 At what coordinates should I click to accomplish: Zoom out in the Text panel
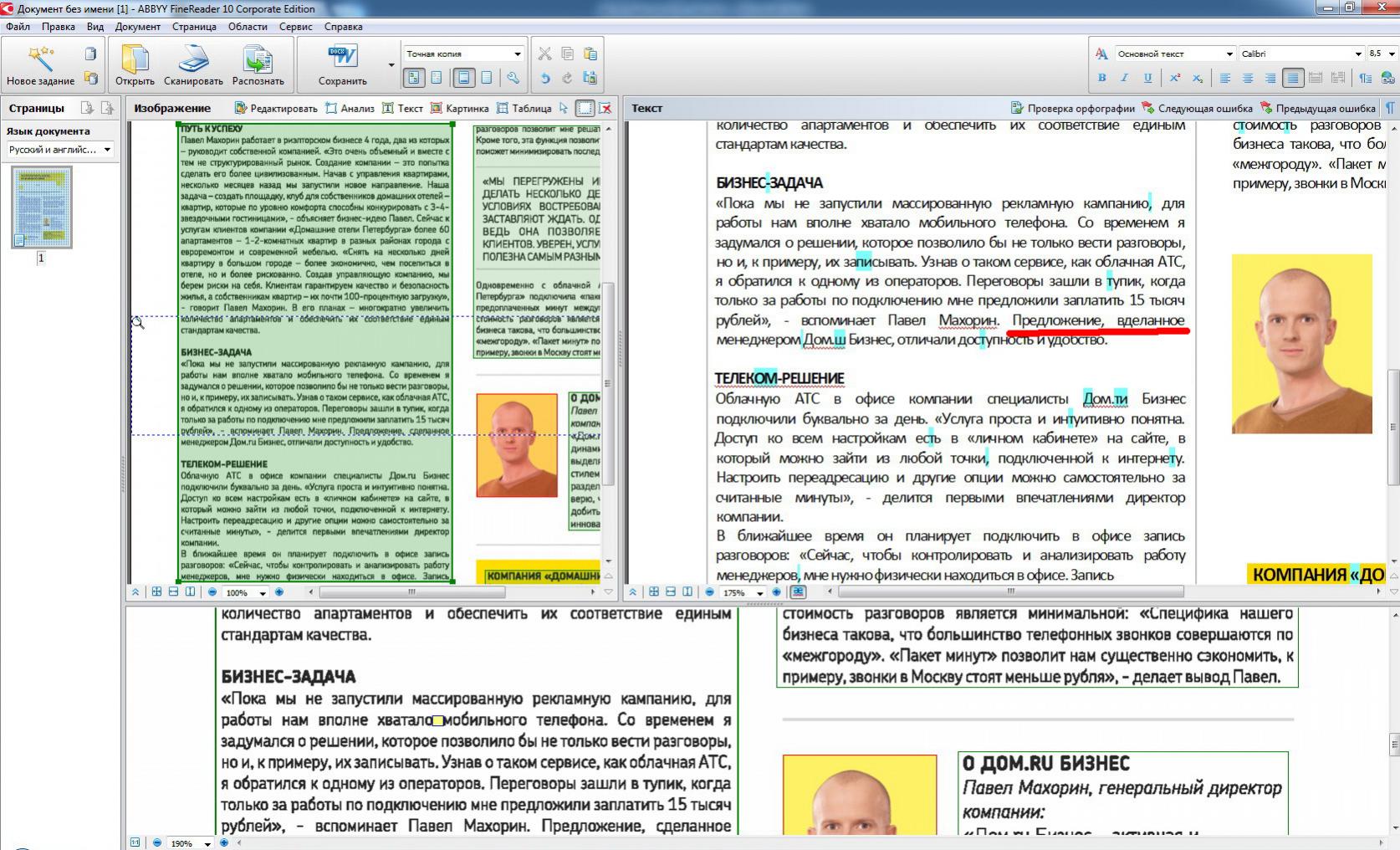709,592
